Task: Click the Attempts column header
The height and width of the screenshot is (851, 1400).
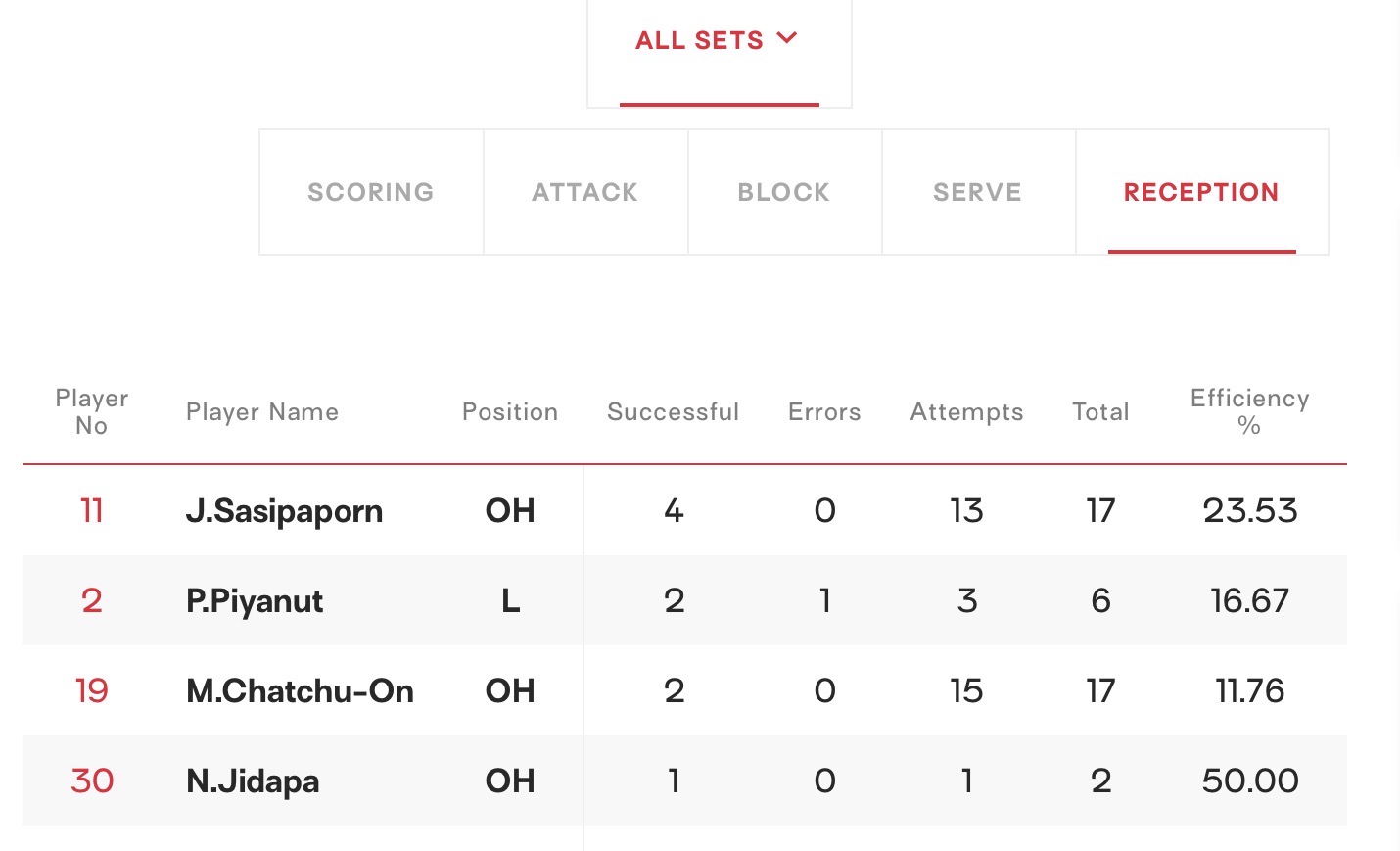Action: click(x=966, y=412)
